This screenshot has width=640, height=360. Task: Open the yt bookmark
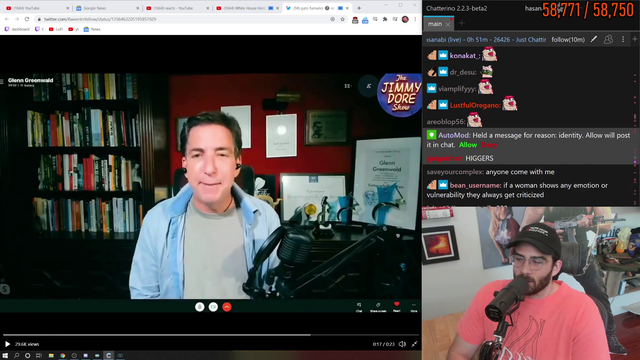(73, 29)
